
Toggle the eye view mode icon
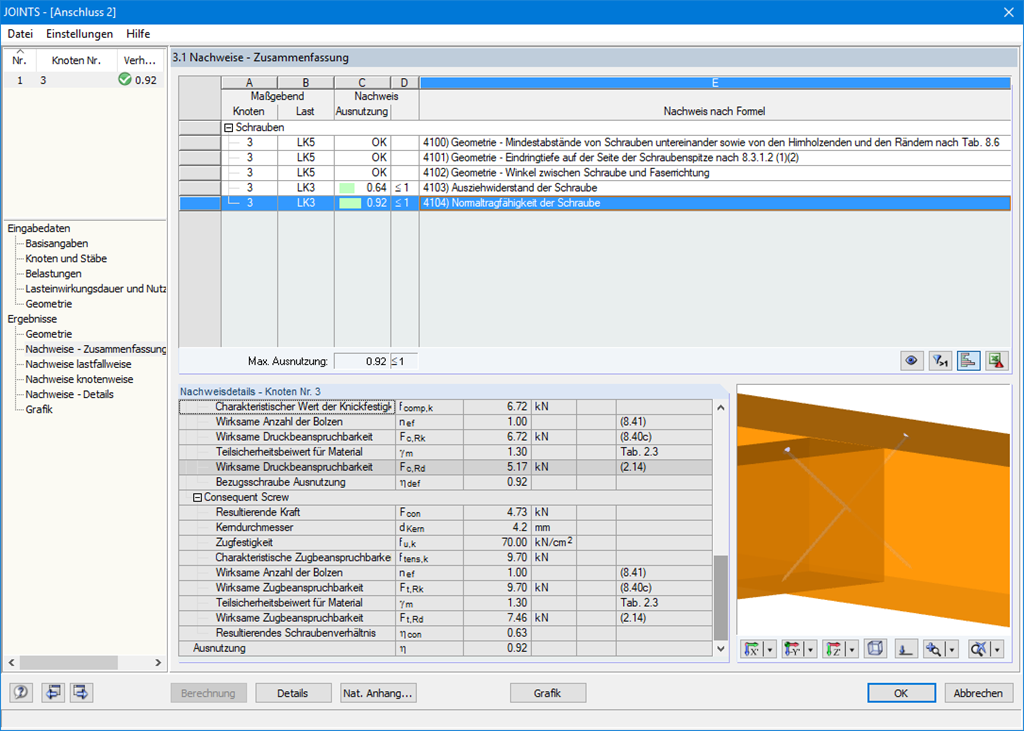pos(912,361)
